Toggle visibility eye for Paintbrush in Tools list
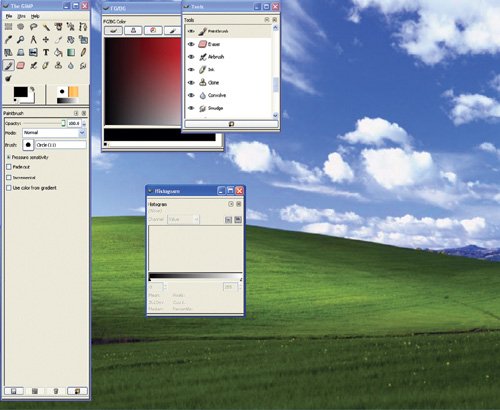Viewport: 500px width, 410px height. (191, 31)
